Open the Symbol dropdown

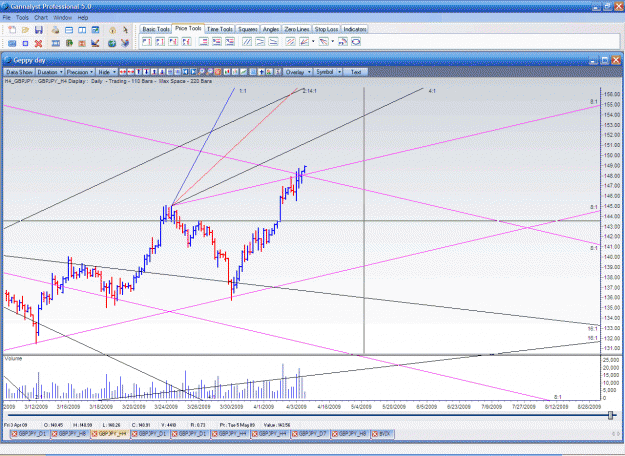point(328,72)
